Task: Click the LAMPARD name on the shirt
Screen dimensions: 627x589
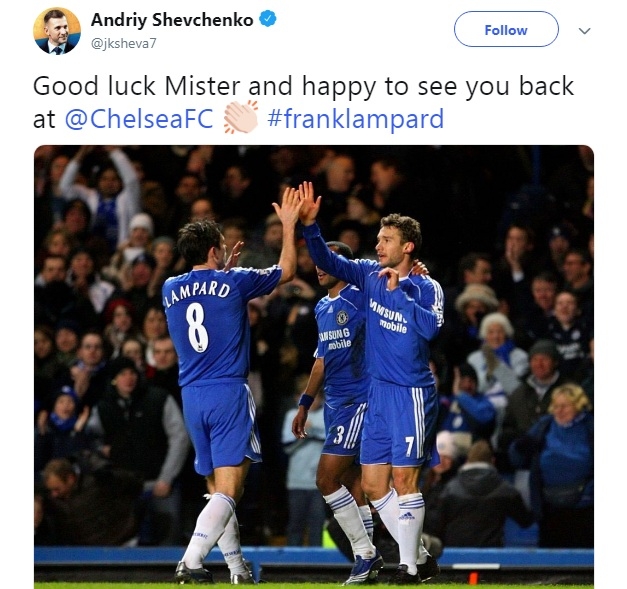Action: (198, 292)
